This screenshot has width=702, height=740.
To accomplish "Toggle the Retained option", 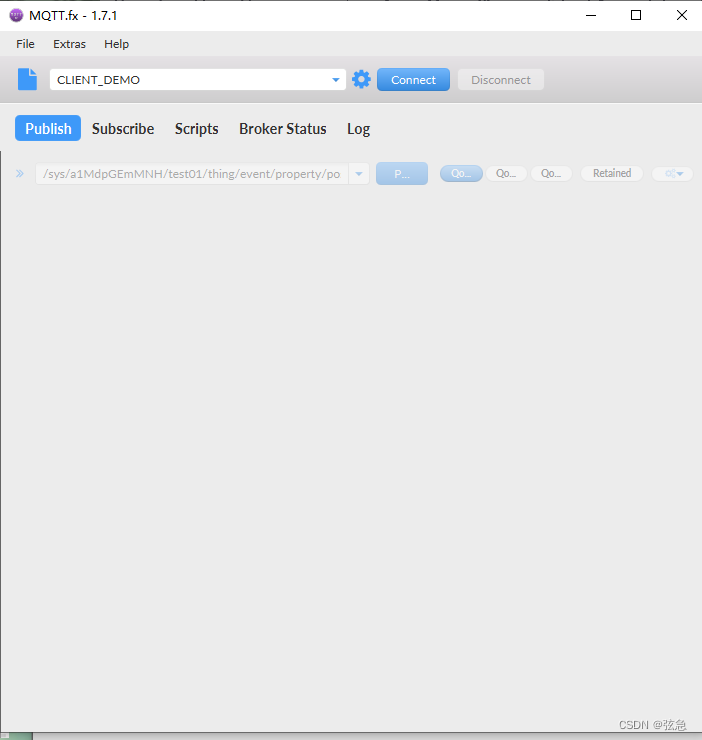I will pos(612,174).
